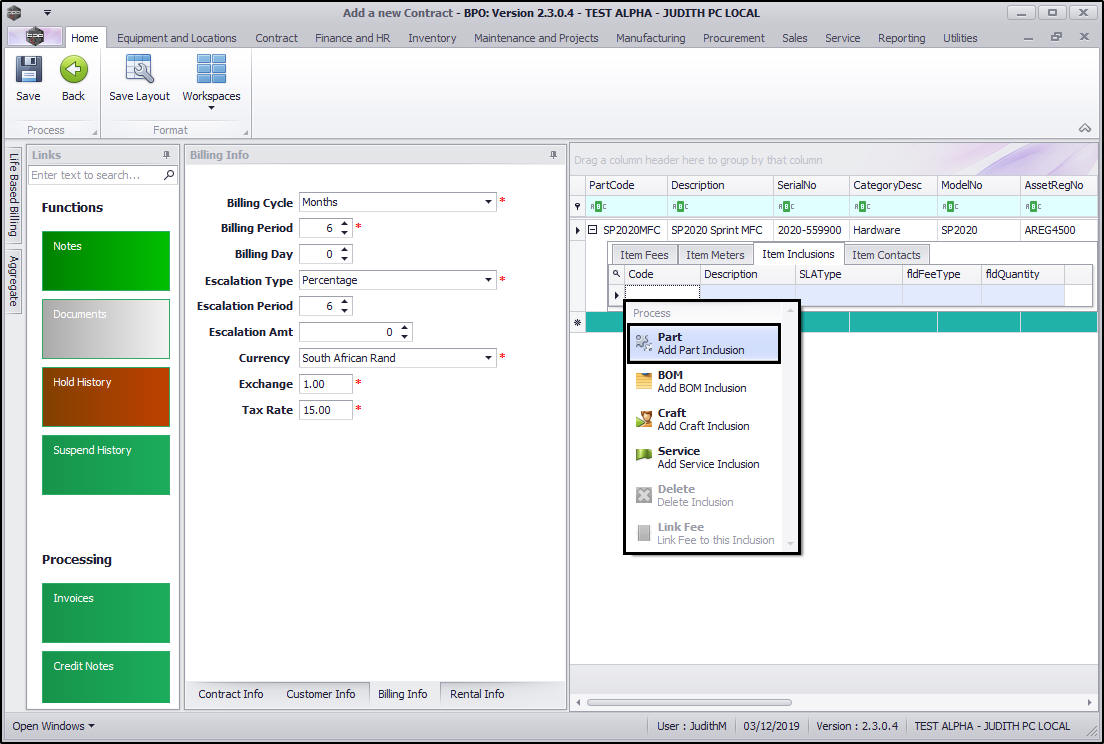Open the Life Based Billing side tab
This screenshot has height=744, width=1104.
coord(13,195)
